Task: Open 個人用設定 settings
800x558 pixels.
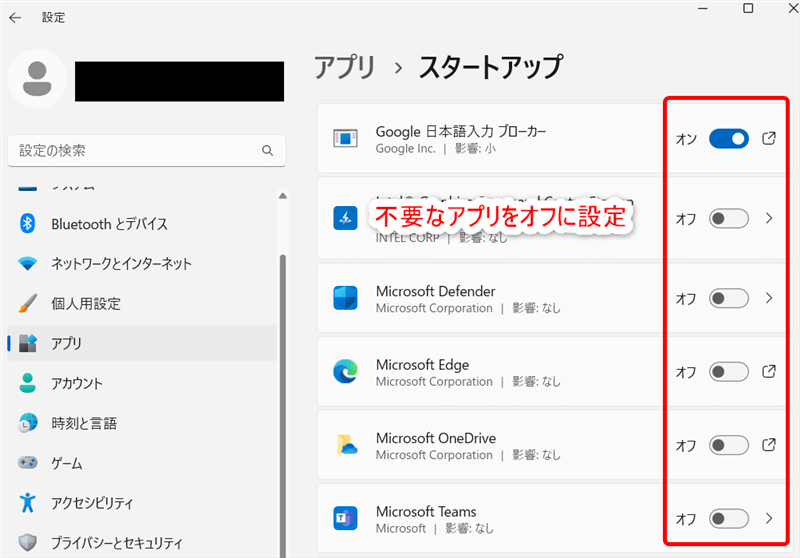Action: tap(143, 303)
